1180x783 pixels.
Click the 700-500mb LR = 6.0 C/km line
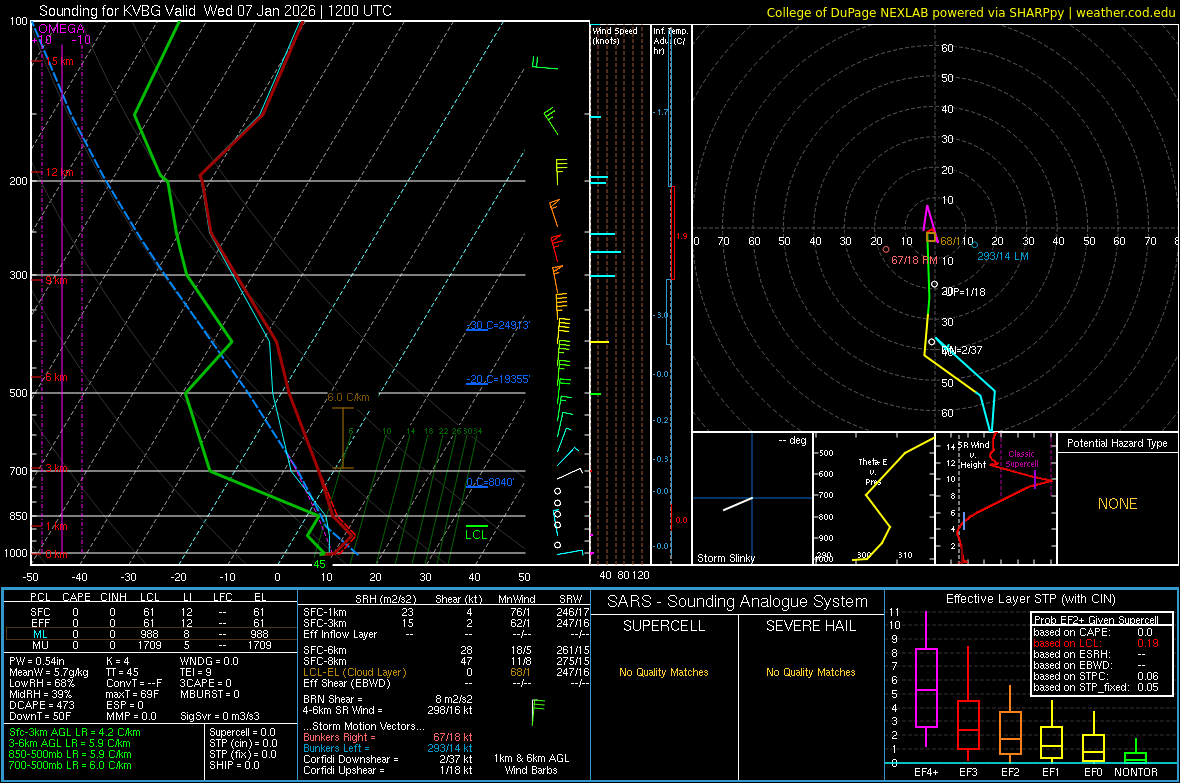tap(70, 766)
